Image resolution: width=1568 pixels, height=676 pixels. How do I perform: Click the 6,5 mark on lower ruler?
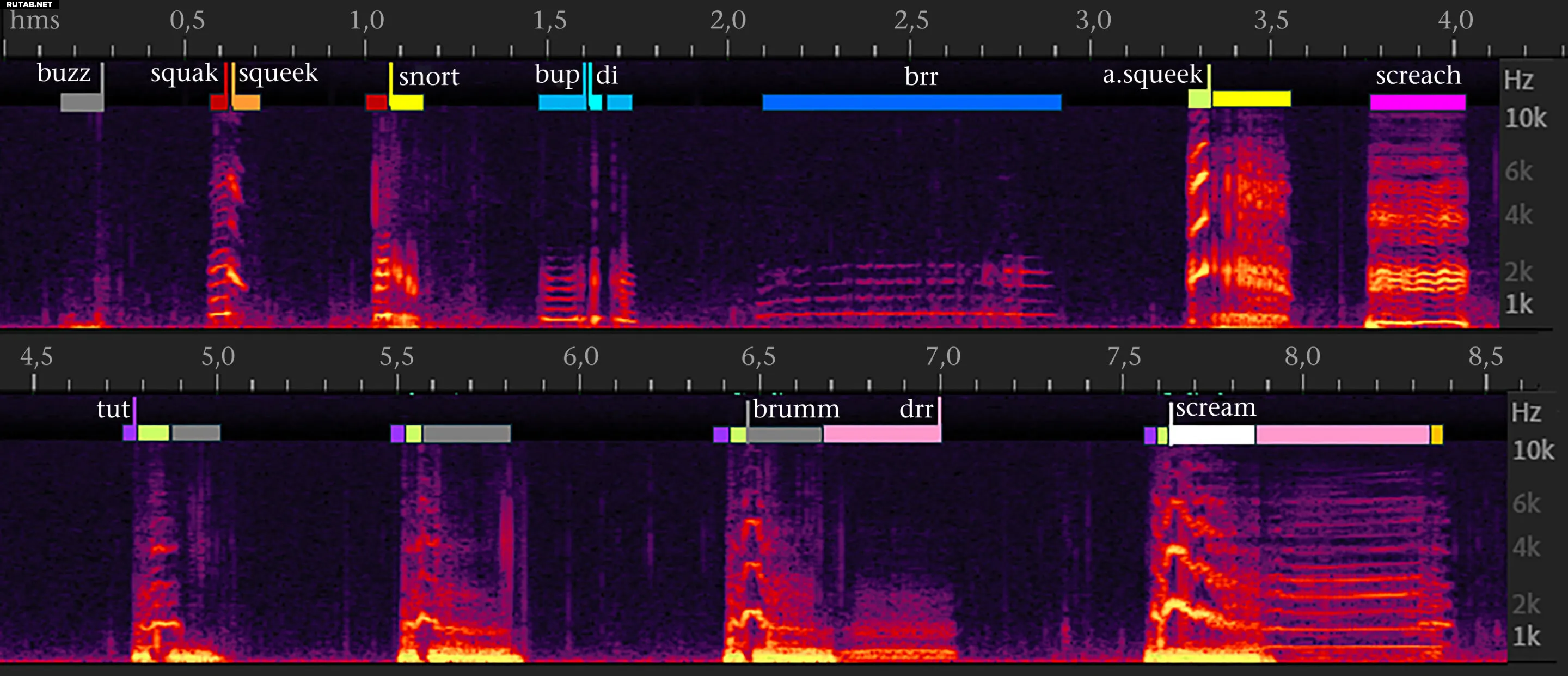pos(758,357)
